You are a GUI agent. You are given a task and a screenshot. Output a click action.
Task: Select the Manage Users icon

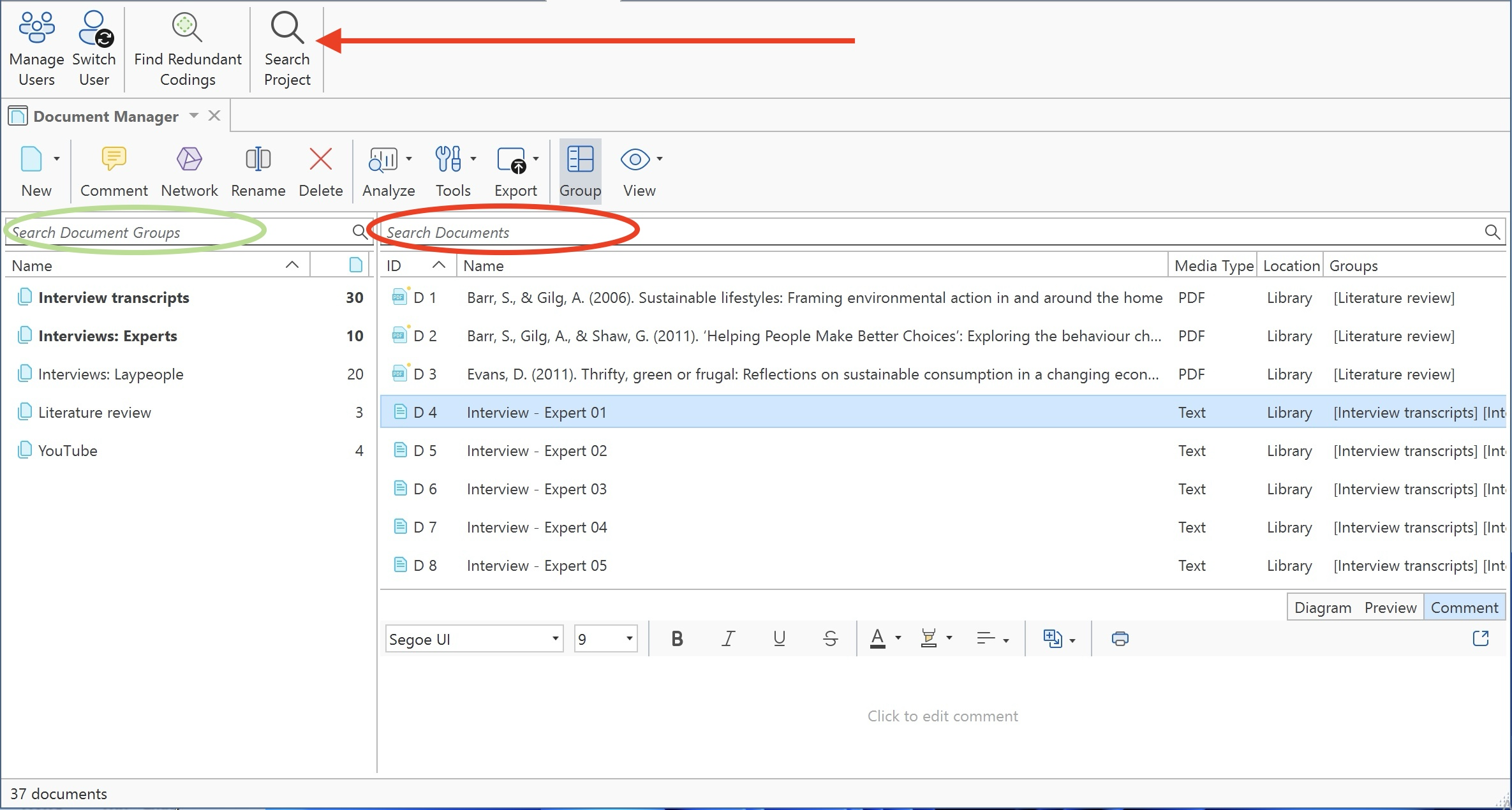click(36, 45)
